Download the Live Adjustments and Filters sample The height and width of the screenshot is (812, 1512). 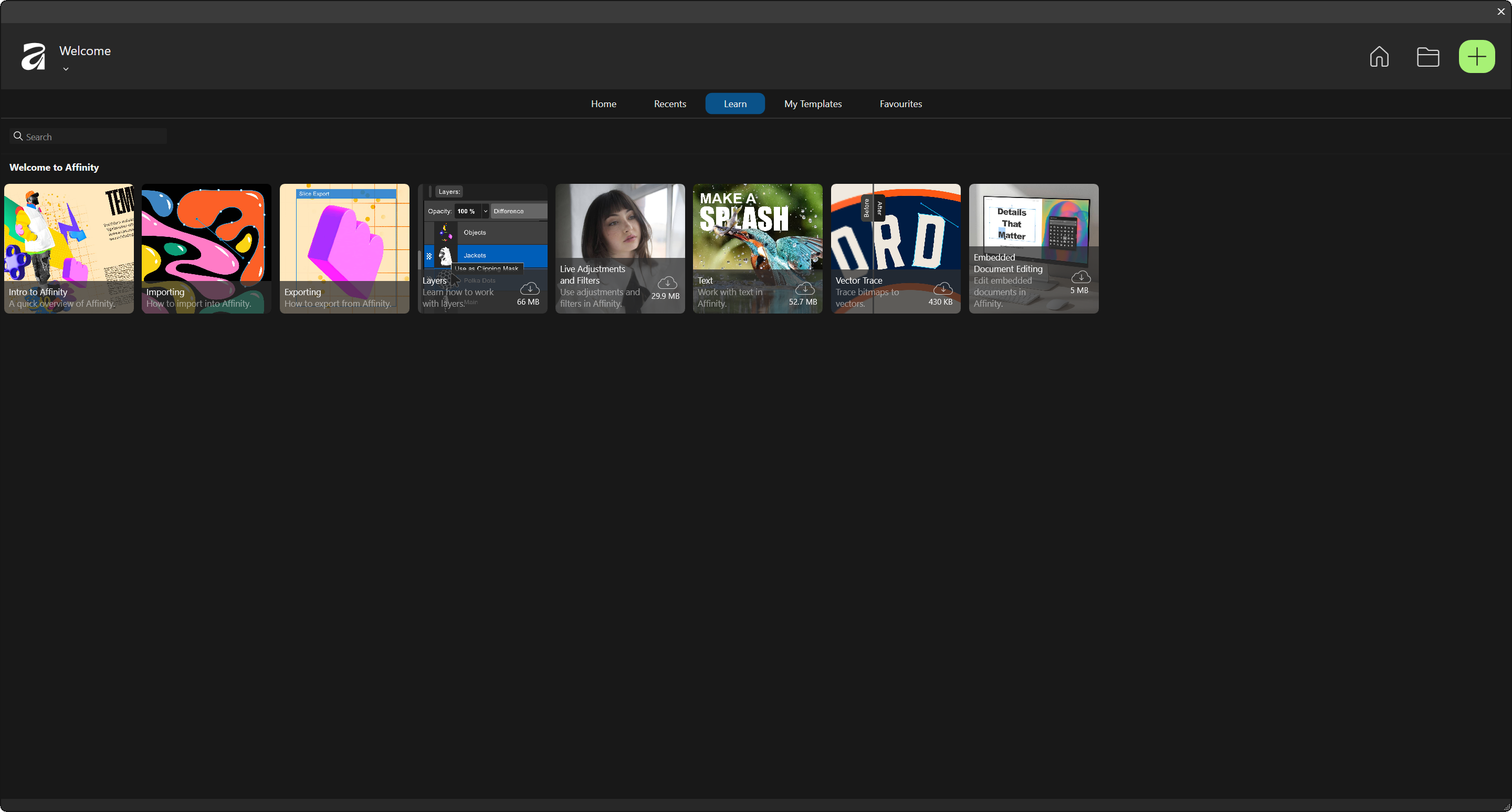click(x=667, y=283)
